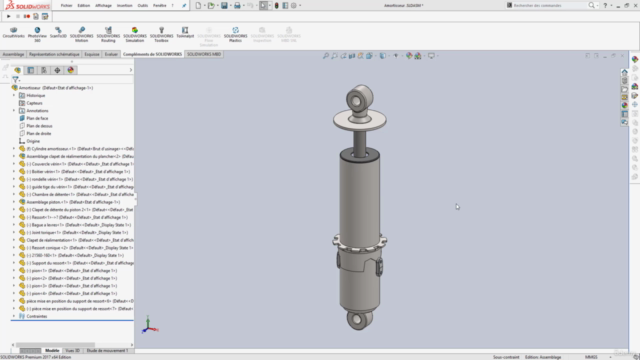Open the Fenêtre menu
Image resolution: width=640 pixels, height=360 pixels.
pos(160,5)
